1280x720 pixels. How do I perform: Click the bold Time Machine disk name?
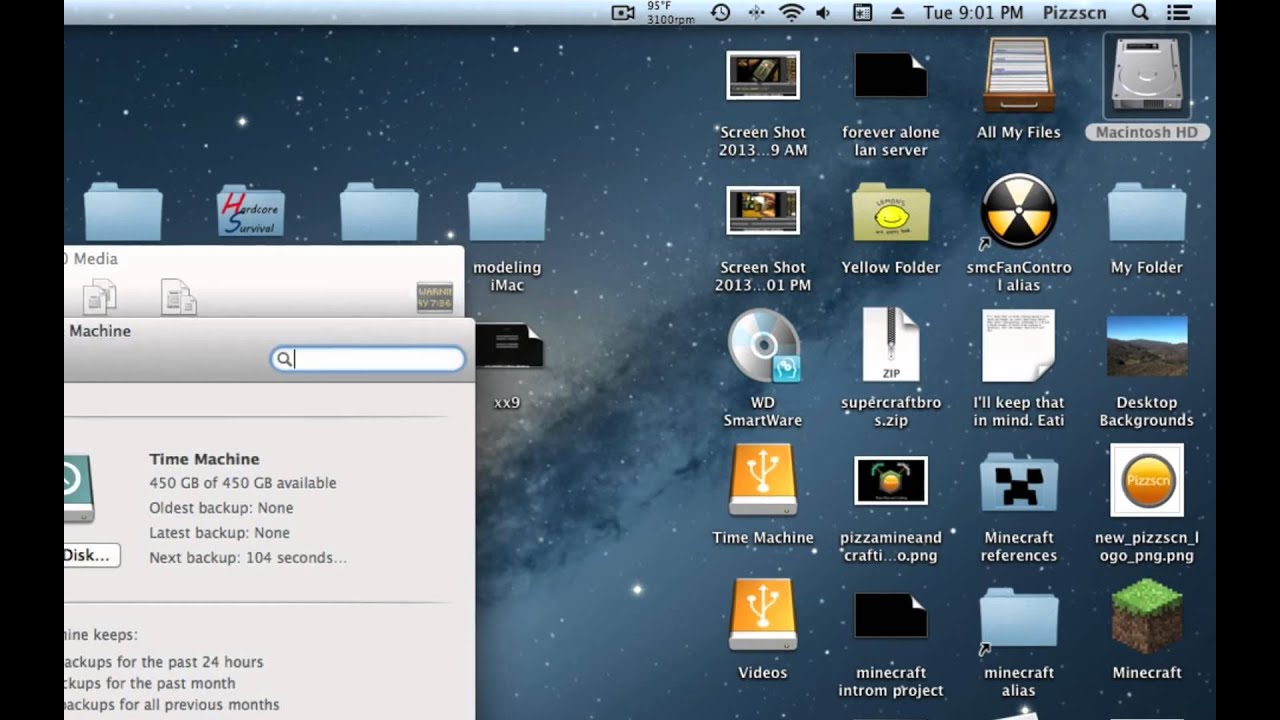pyautogui.click(x=204, y=459)
